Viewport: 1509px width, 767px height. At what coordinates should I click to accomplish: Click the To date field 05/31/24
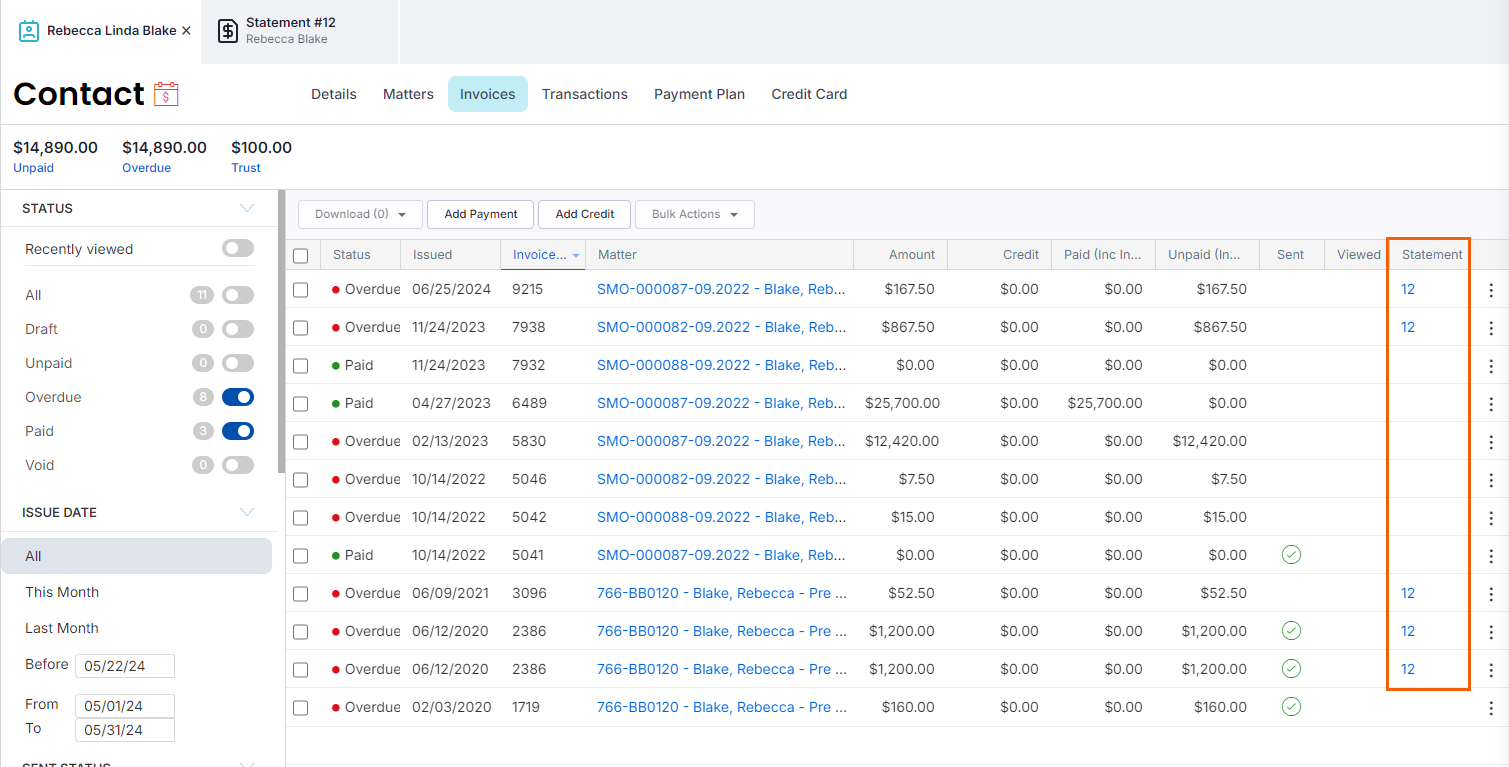pos(126,730)
